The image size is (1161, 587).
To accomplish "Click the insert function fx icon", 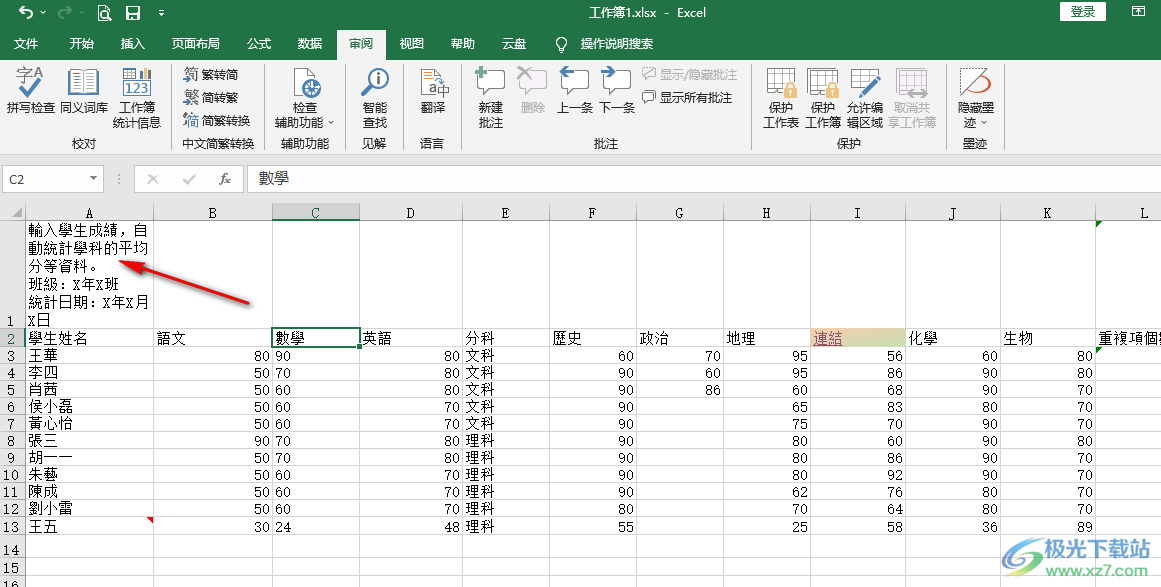I will (x=225, y=179).
